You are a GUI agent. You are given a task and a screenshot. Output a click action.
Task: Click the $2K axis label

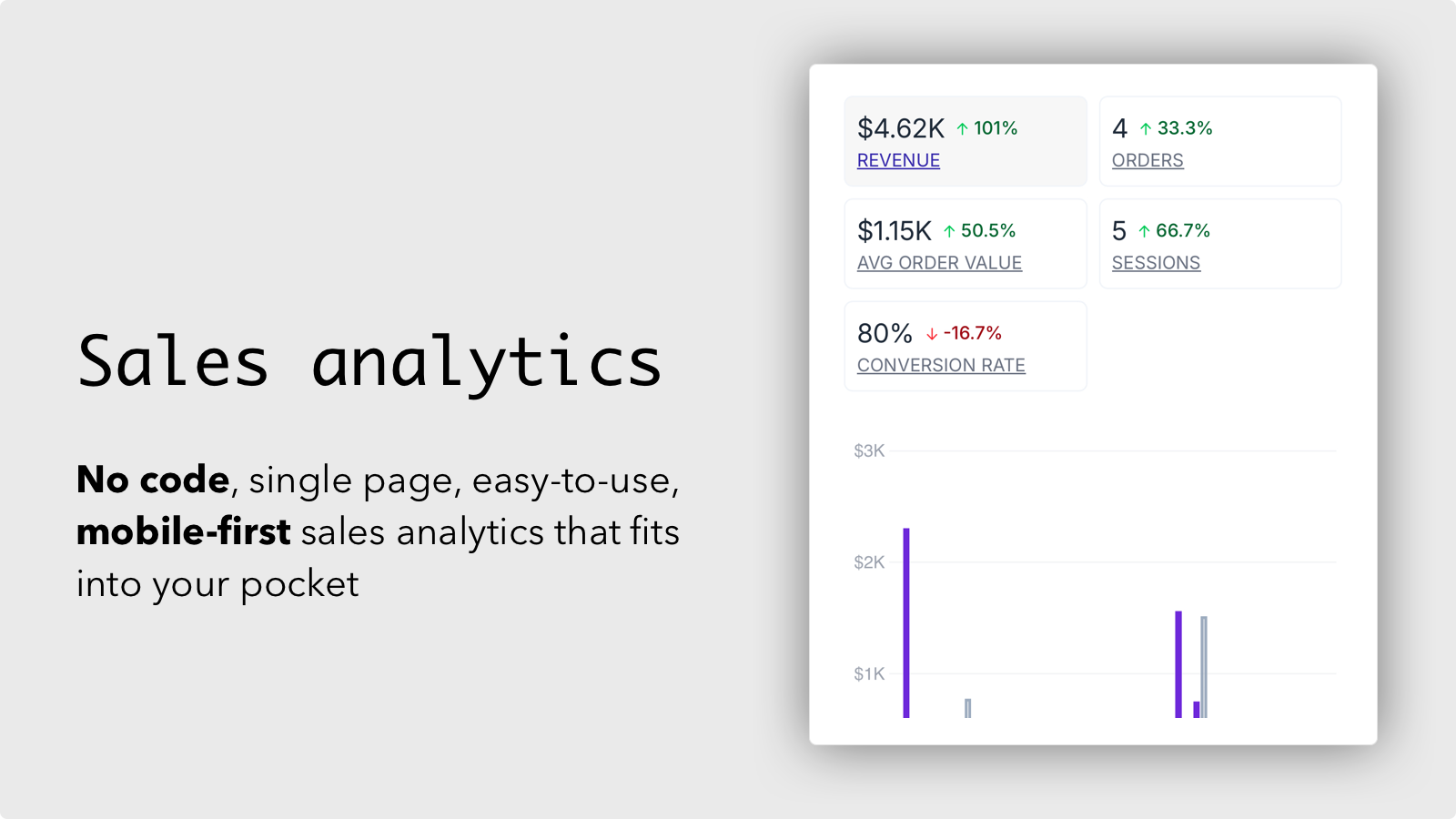tap(869, 562)
